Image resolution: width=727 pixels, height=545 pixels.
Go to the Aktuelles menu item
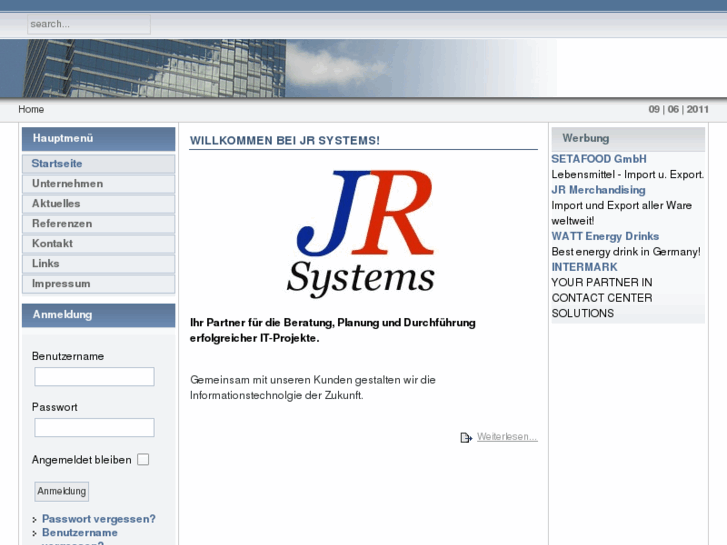98,204
